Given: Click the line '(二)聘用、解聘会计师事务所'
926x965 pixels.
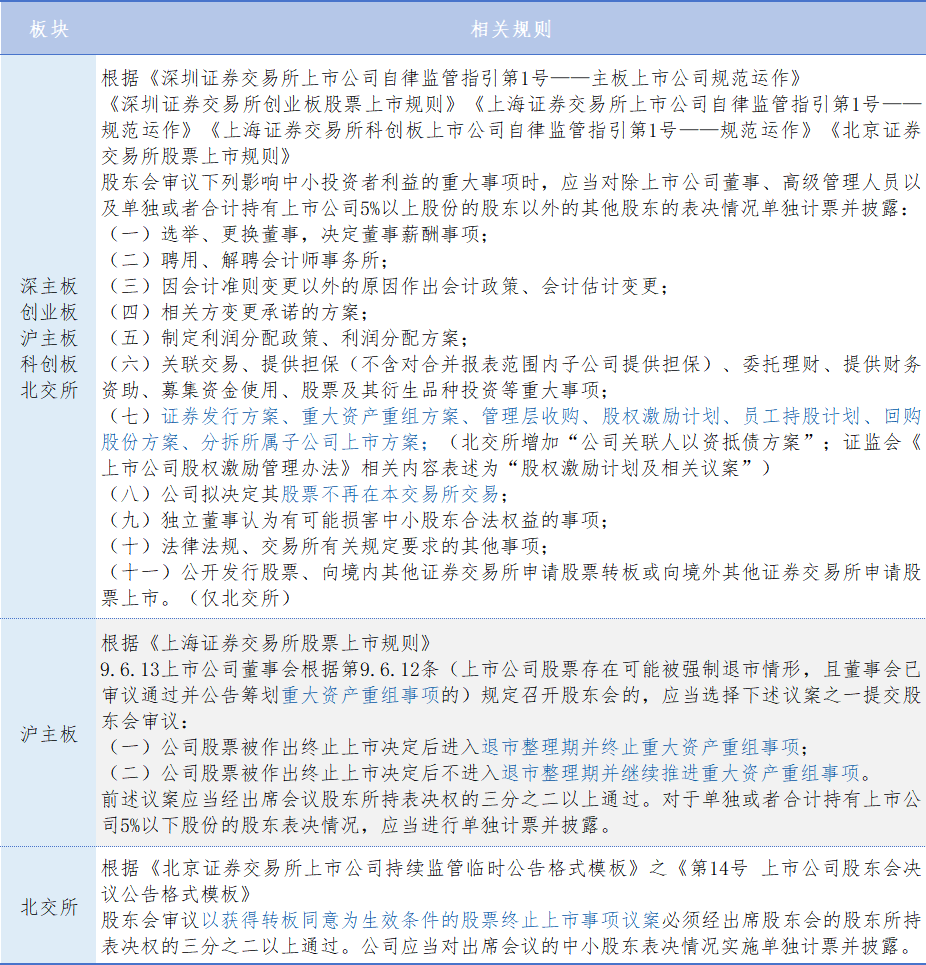Looking at the screenshot, I should (x=246, y=260).
